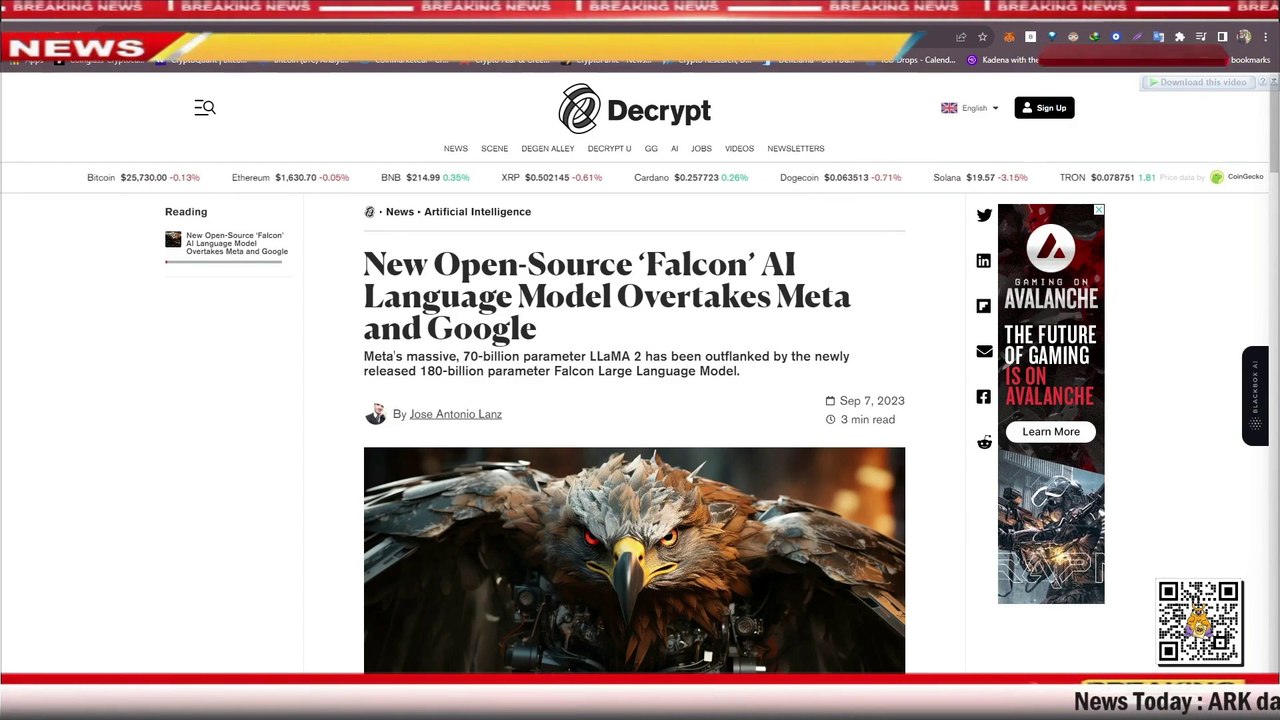Open the DECRYPT U section

point(609,149)
